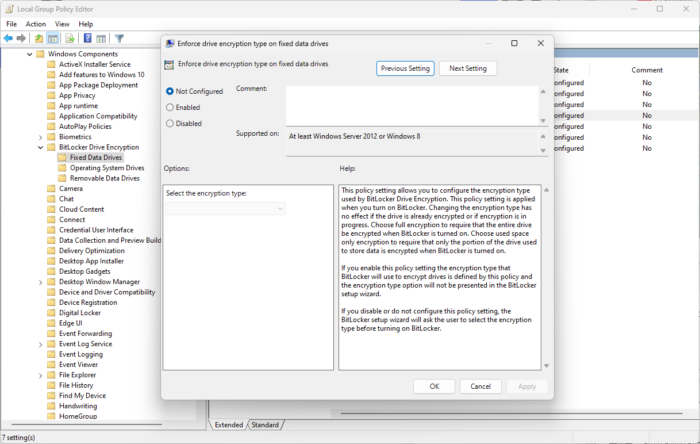Collapse the BitLocker Drive Encryption node
700x444 pixels.
tap(40, 147)
